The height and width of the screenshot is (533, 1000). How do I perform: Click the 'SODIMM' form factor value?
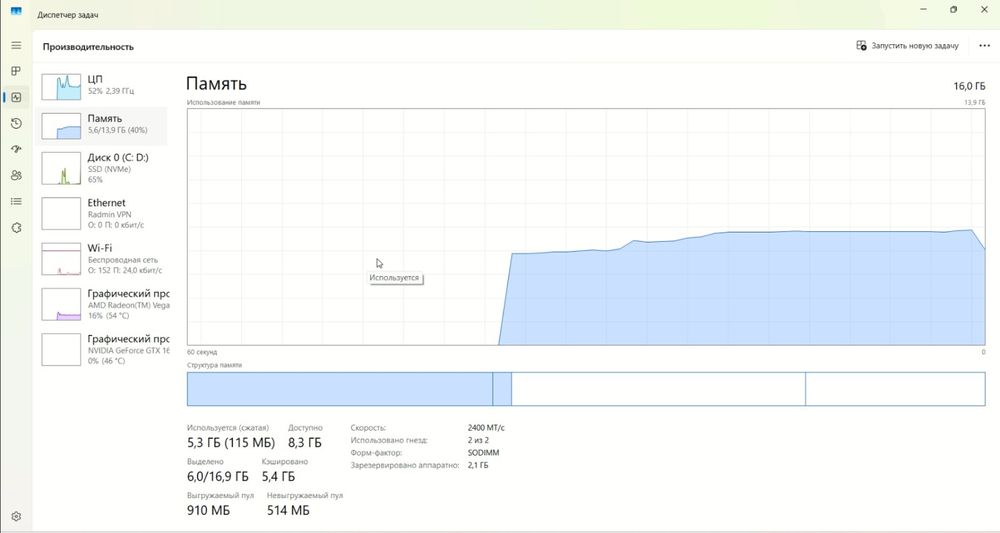tap(483, 453)
